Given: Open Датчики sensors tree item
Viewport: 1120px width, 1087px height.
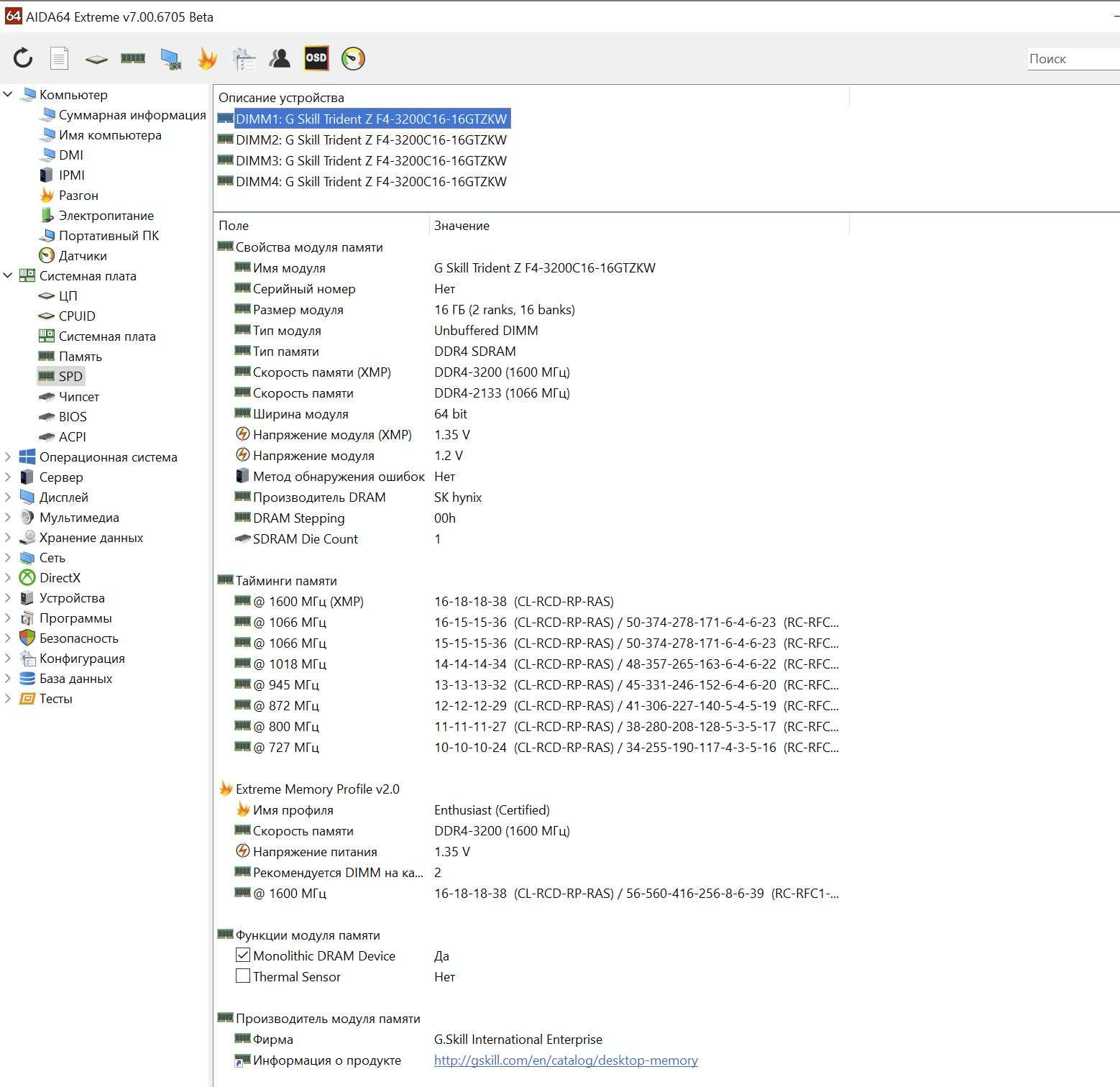Looking at the screenshot, I should [x=83, y=255].
